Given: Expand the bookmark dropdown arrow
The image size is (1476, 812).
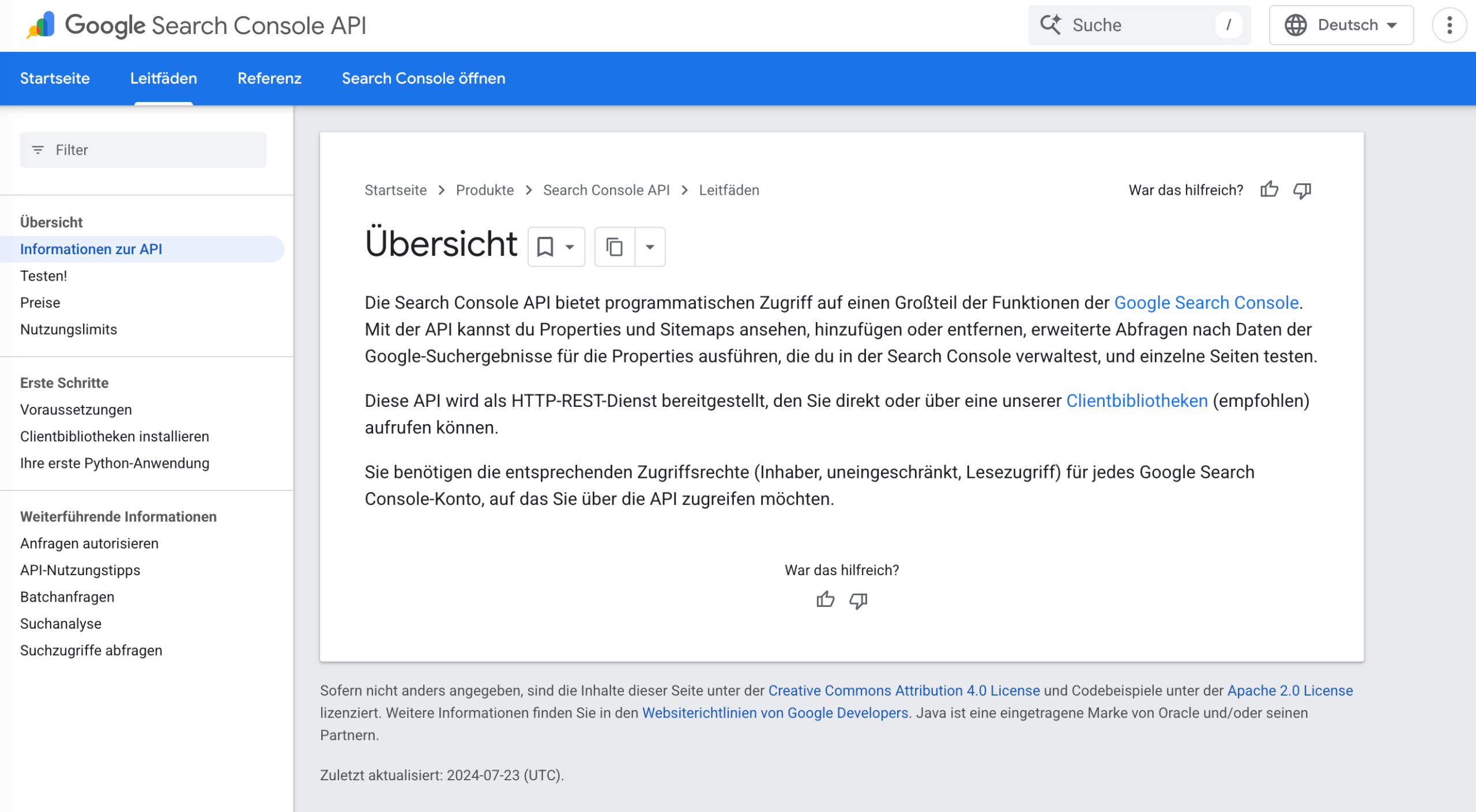Looking at the screenshot, I should point(570,247).
